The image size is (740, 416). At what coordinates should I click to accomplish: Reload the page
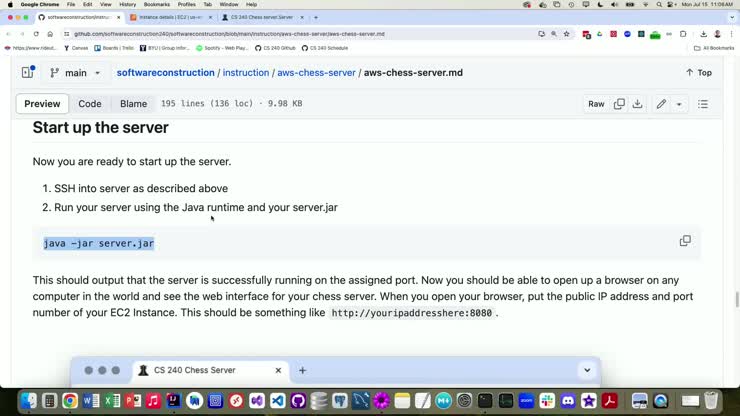click(36, 34)
